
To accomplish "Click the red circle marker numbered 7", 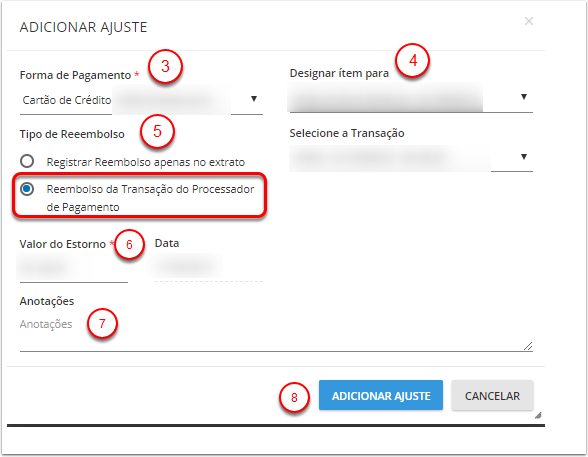I will [102, 323].
